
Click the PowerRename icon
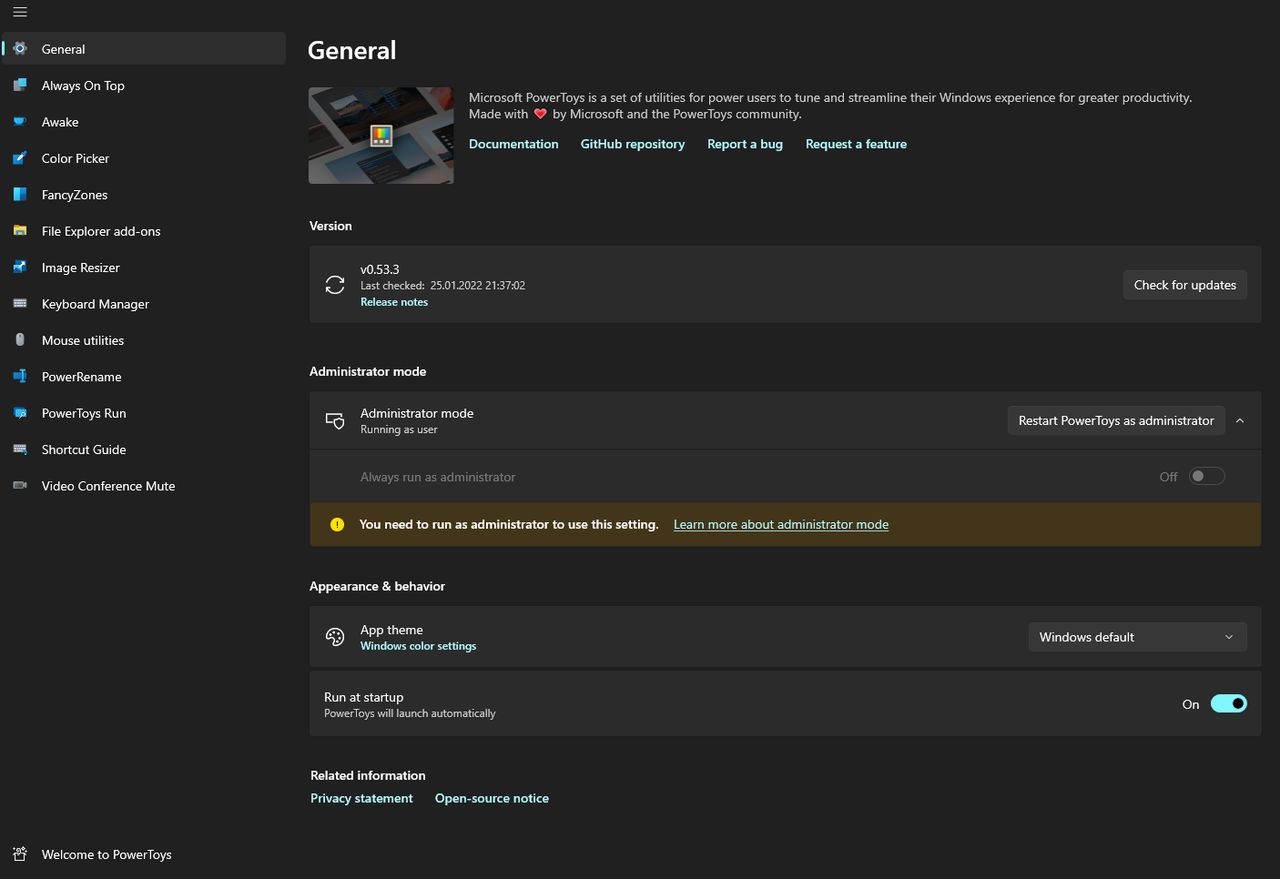(x=20, y=376)
